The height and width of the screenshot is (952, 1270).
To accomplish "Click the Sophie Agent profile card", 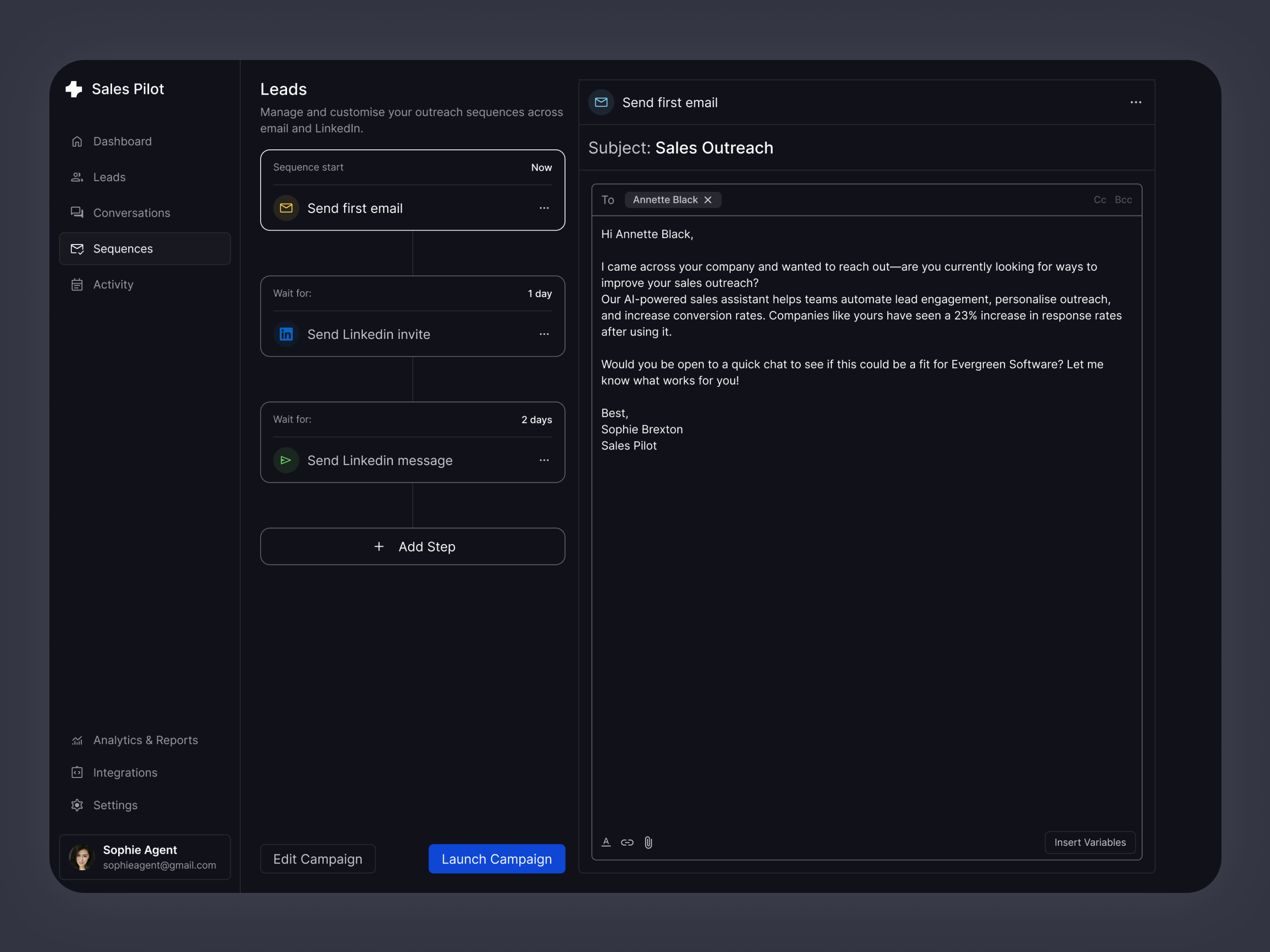I will 145,857.
